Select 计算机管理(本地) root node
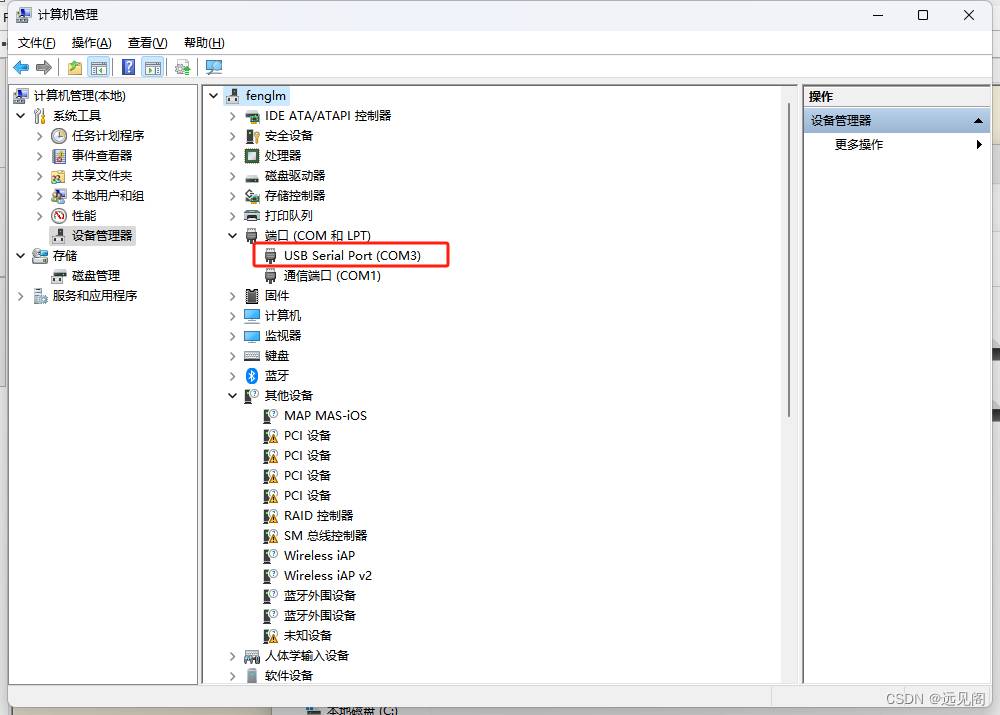 [80, 96]
